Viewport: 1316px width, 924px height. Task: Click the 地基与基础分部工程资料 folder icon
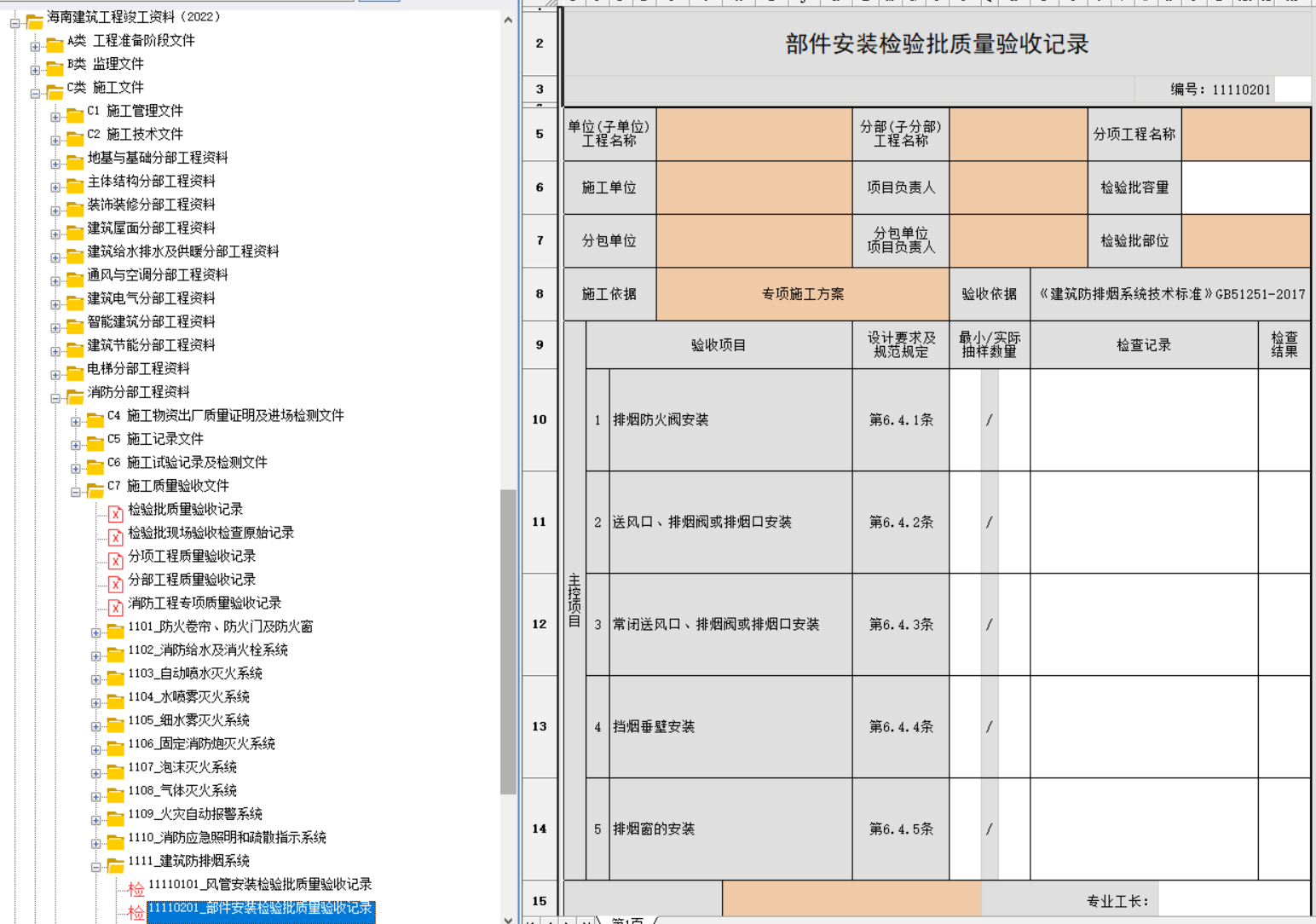coord(75,161)
